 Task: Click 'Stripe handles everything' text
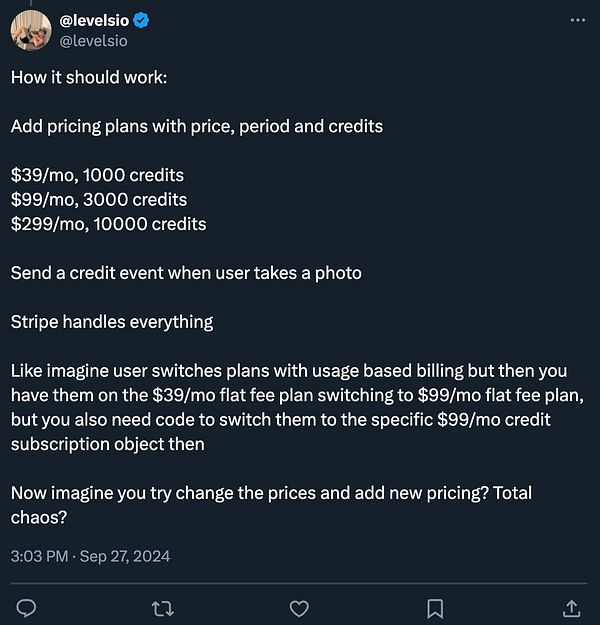[112, 321]
